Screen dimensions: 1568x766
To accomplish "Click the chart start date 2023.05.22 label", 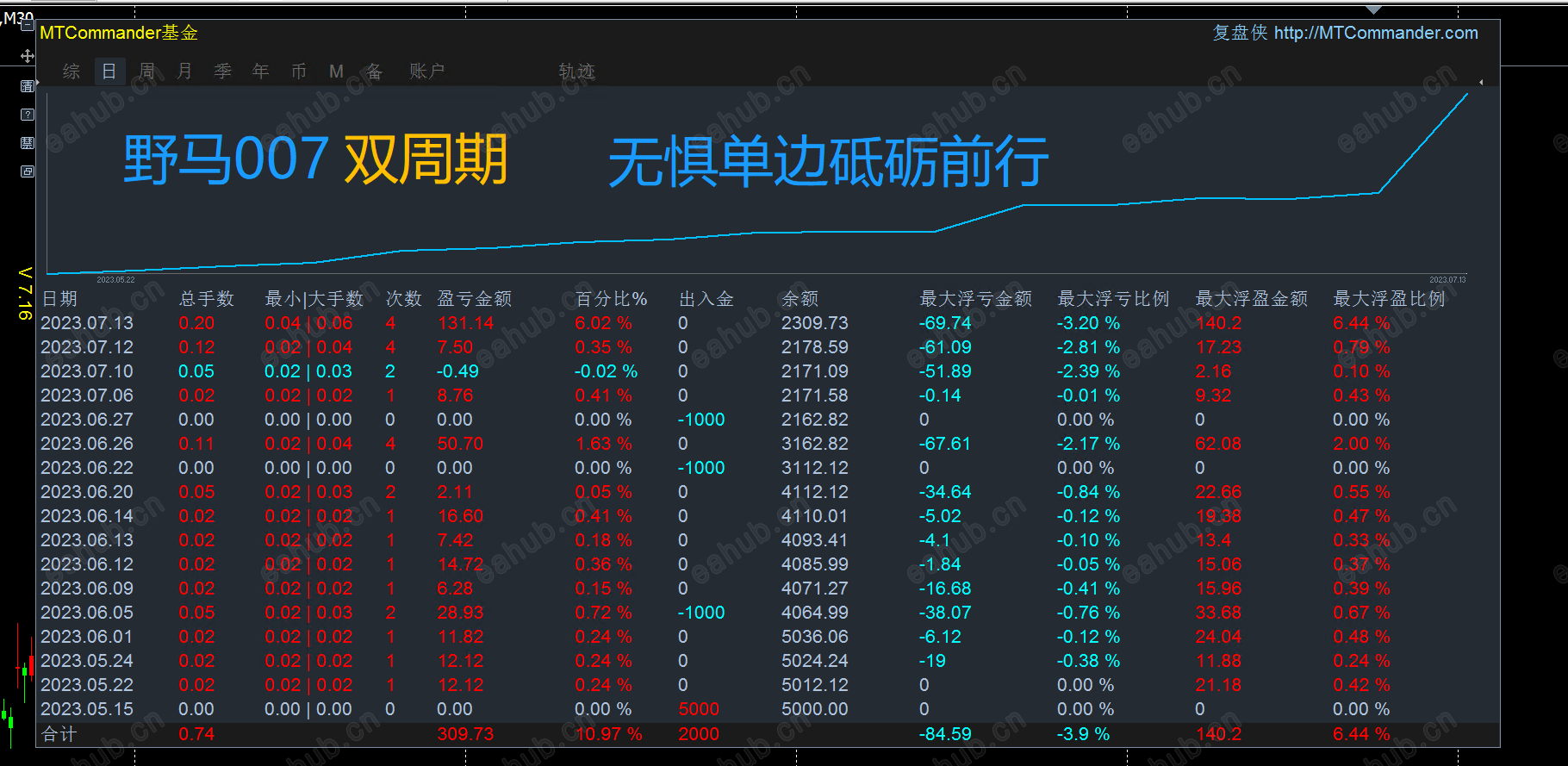I will click(x=115, y=280).
